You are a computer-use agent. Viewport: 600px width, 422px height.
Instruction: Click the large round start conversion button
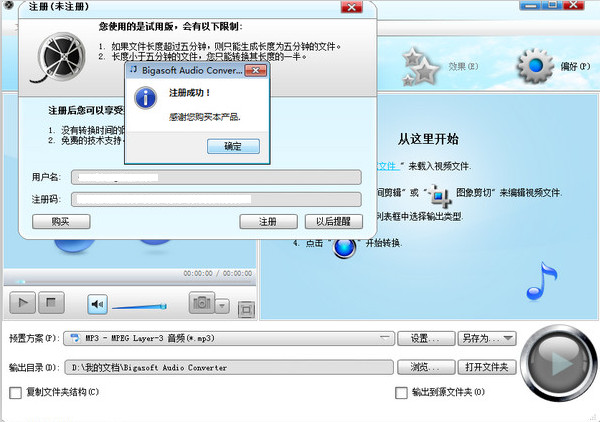pos(558,363)
